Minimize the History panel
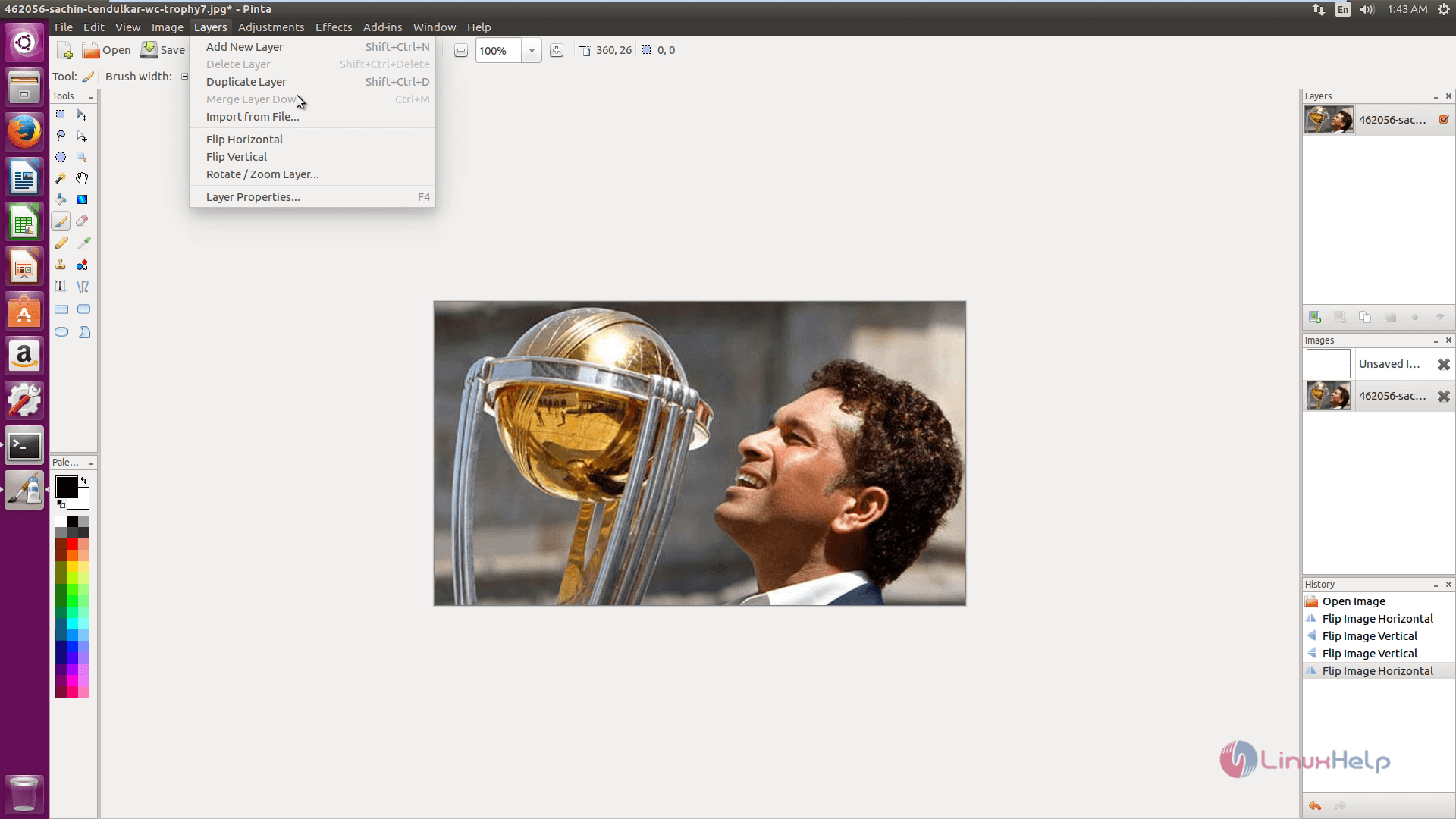The height and width of the screenshot is (819, 1456). [x=1436, y=585]
